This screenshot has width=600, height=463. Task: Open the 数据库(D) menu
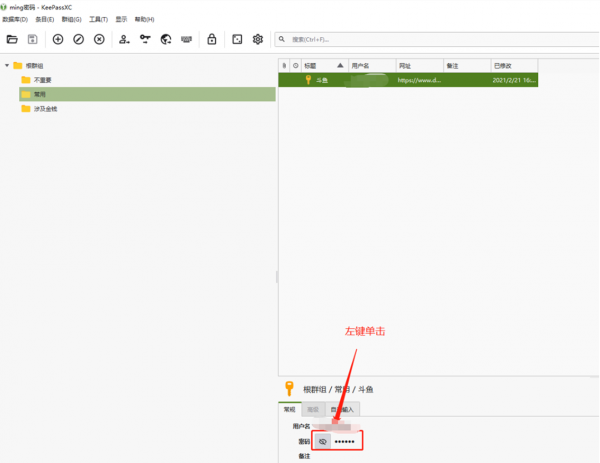[x=15, y=19]
